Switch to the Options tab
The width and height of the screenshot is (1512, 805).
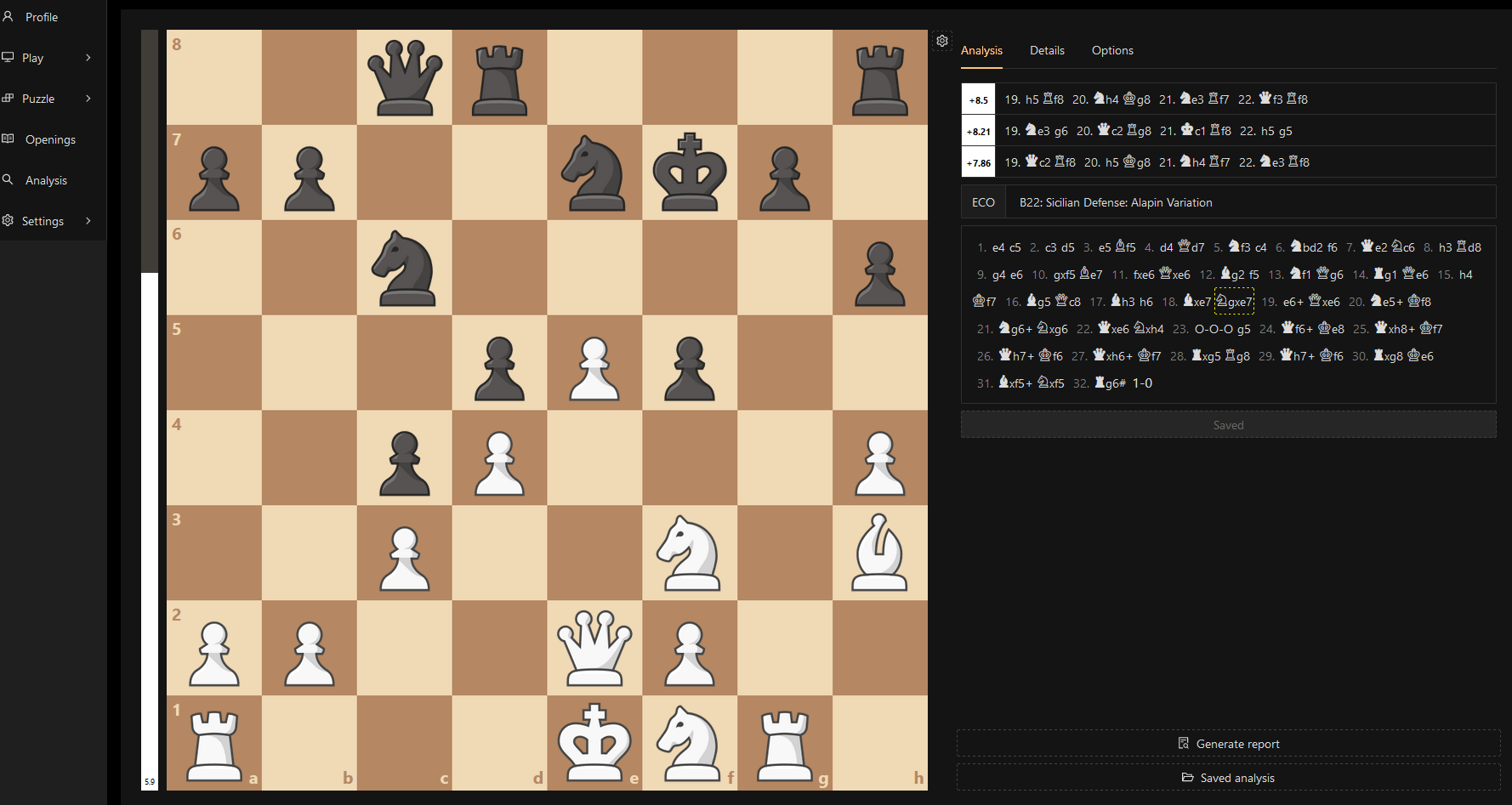pyautogui.click(x=1112, y=51)
